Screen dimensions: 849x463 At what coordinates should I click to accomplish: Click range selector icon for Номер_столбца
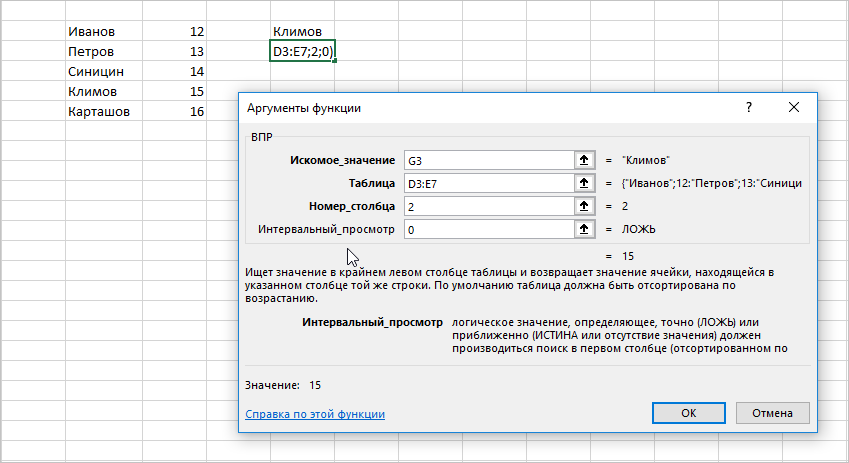(x=584, y=206)
